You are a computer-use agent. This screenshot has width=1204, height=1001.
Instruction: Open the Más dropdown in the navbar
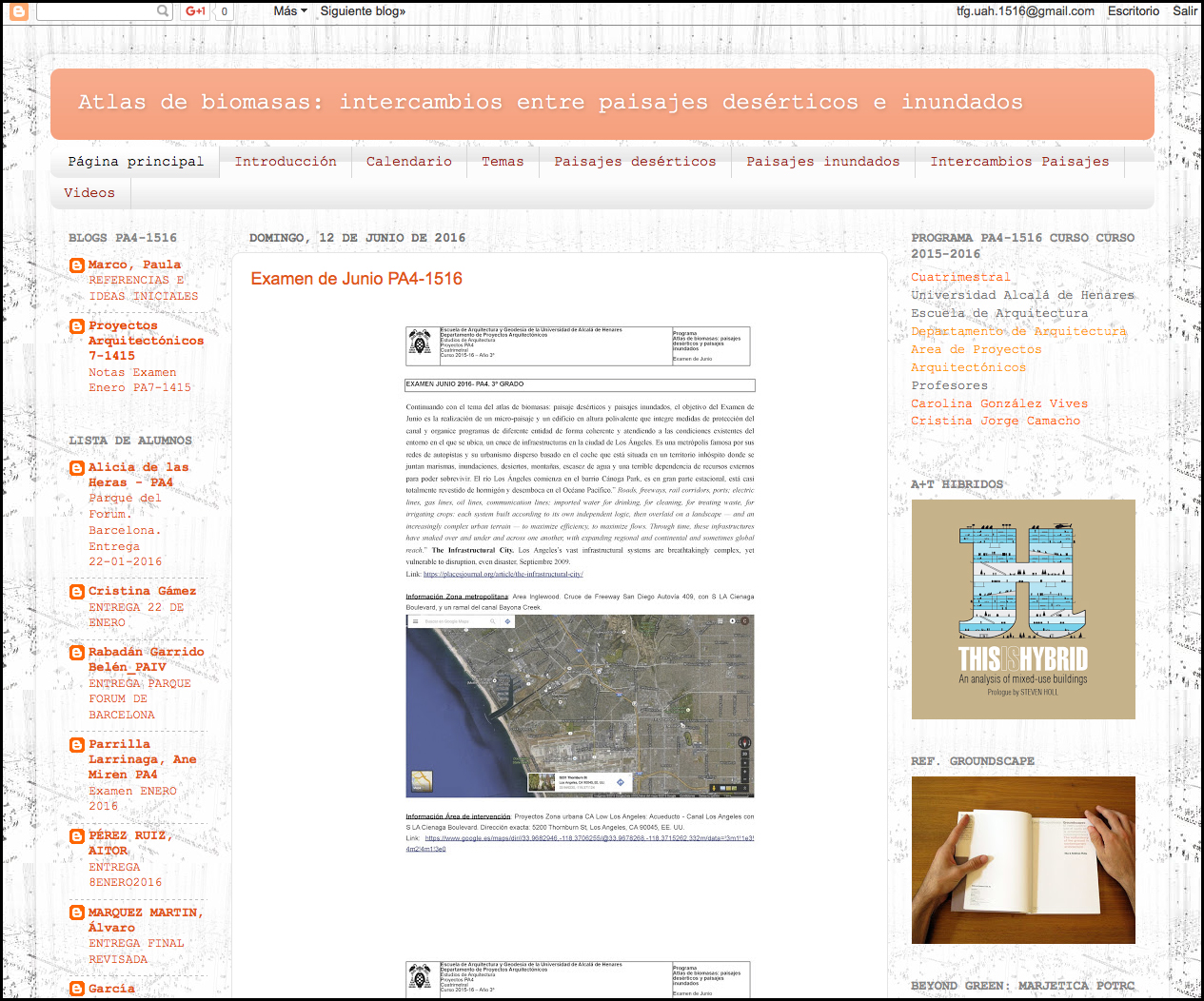pyautogui.click(x=287, y=10)
